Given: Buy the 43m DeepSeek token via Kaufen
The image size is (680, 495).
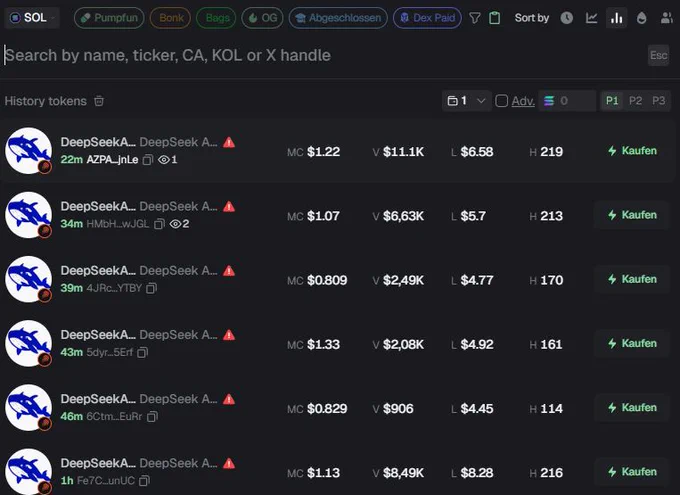Looking at the screenshot, I should point(632,343).
